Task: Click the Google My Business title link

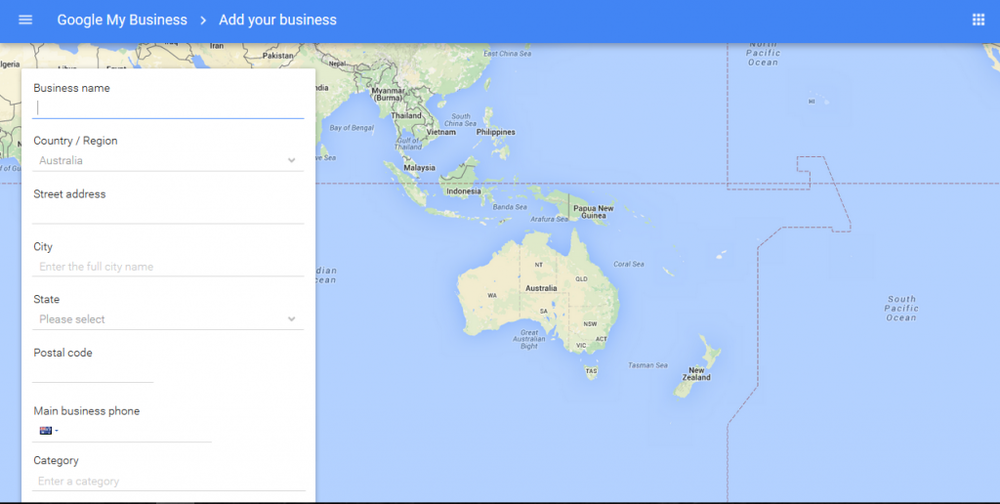Action: tap(122, 20)
